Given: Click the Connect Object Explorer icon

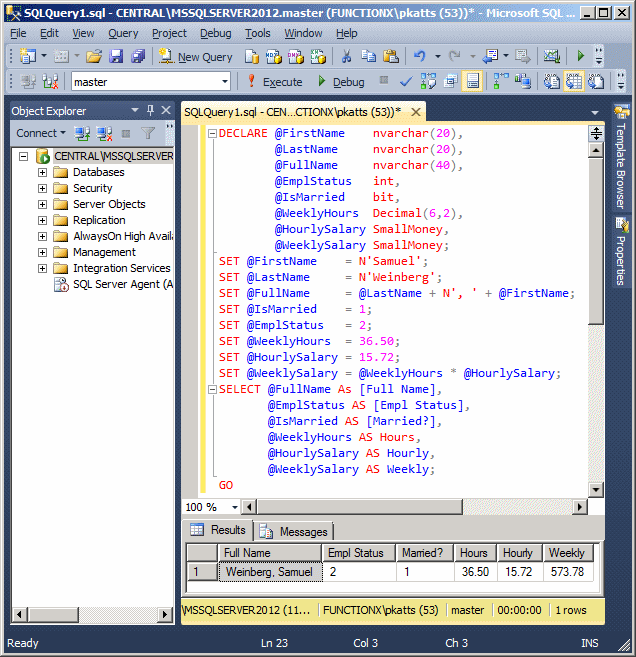Looking at the screenshot, I should coord(82,134).
